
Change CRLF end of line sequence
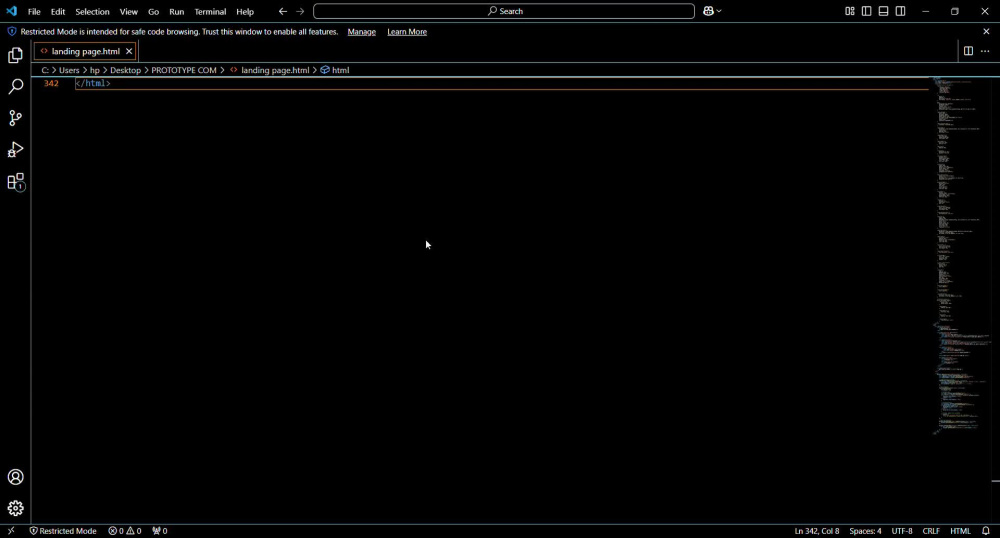930,530
